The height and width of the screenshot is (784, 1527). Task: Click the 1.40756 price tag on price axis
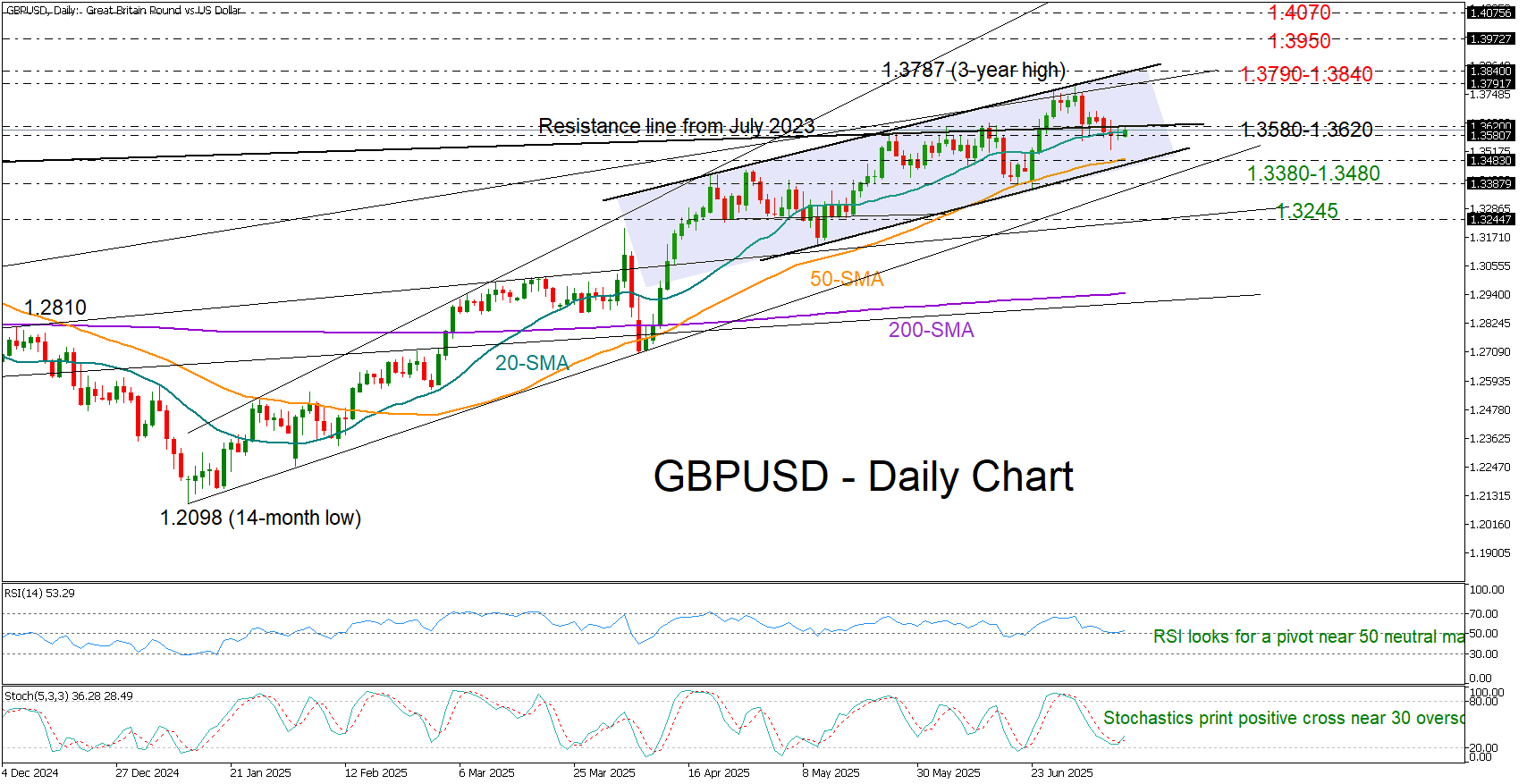(1490, 13)
